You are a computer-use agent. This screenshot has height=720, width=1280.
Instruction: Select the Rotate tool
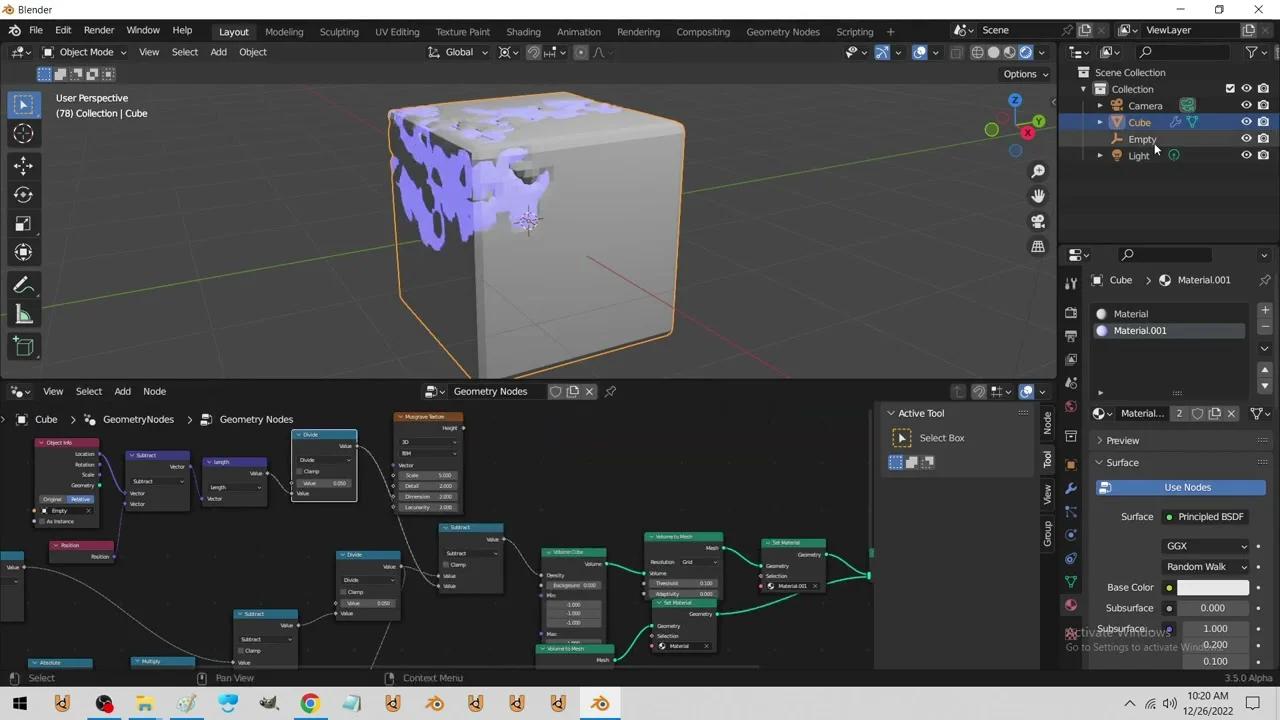[x=24, y=193]
